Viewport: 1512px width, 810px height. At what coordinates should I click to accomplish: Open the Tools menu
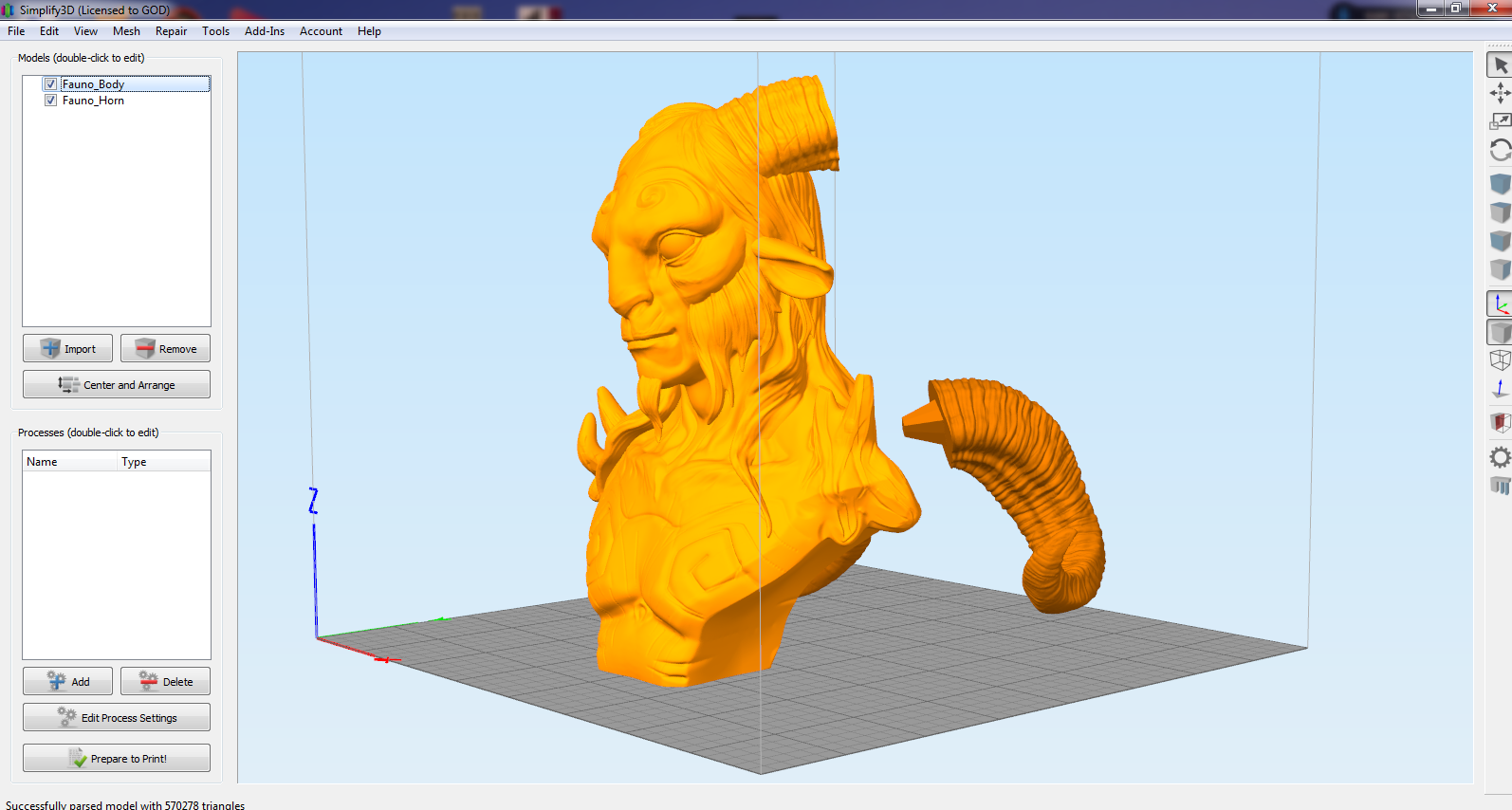click(x=215, y=31)
